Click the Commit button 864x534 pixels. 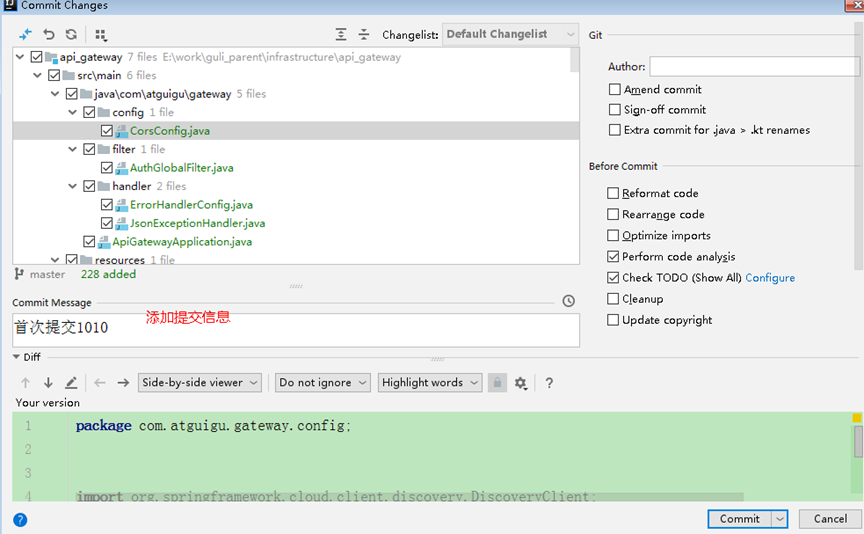coord(739,519)
